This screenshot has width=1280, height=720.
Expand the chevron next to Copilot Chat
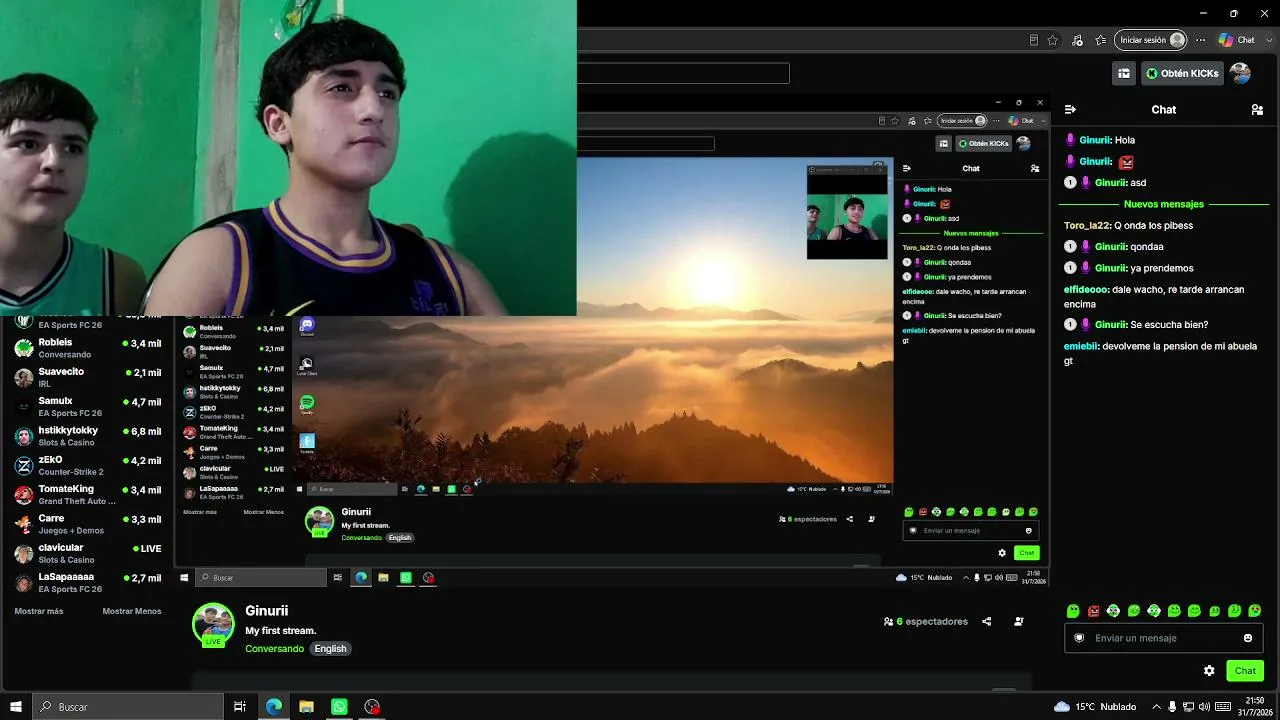(1268, 40)
